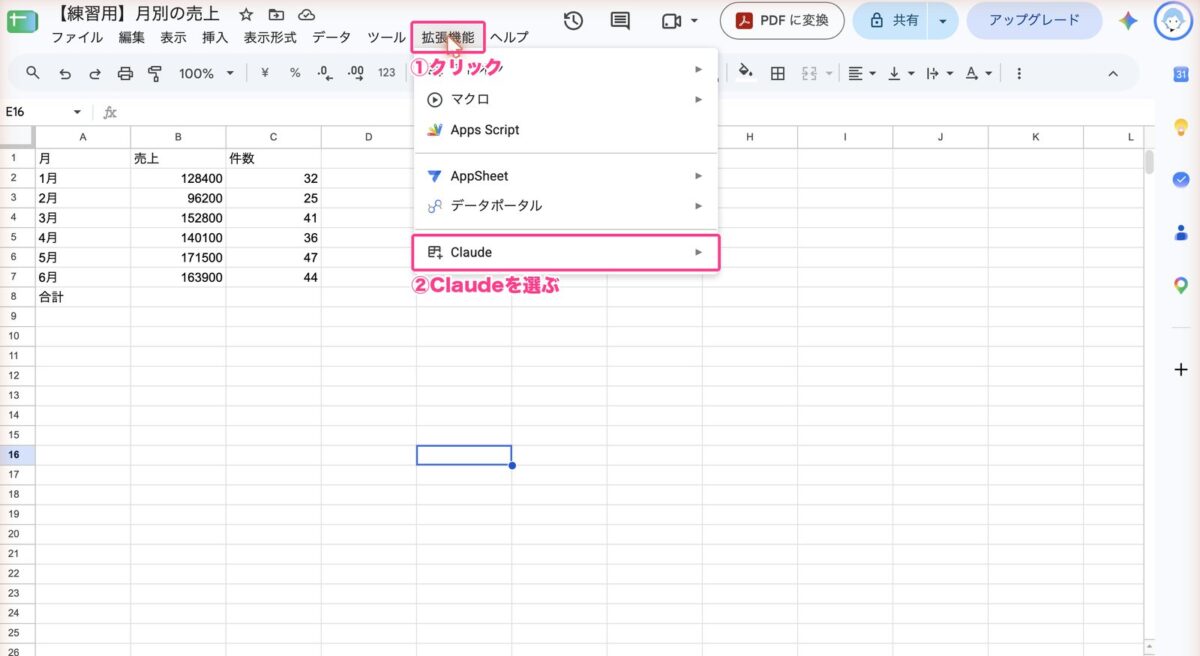Decrease decimal places

point(324,73)
